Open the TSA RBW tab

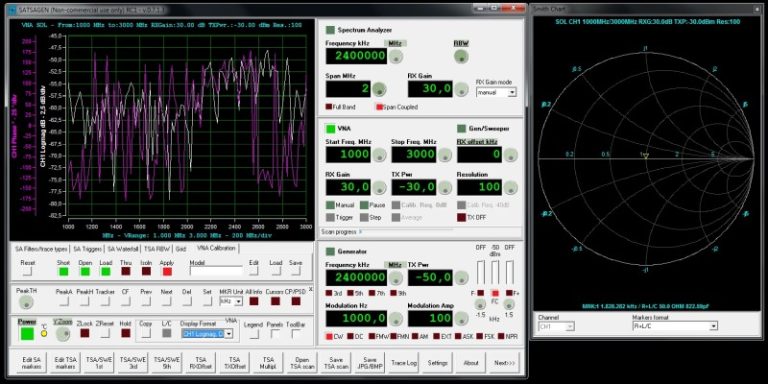158,249
